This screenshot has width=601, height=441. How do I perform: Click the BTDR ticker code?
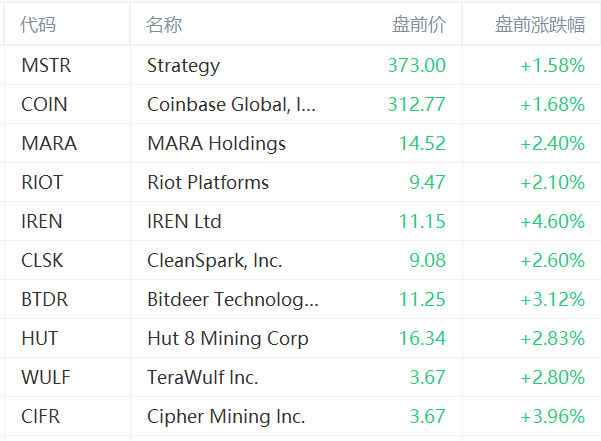coord(46,300)
